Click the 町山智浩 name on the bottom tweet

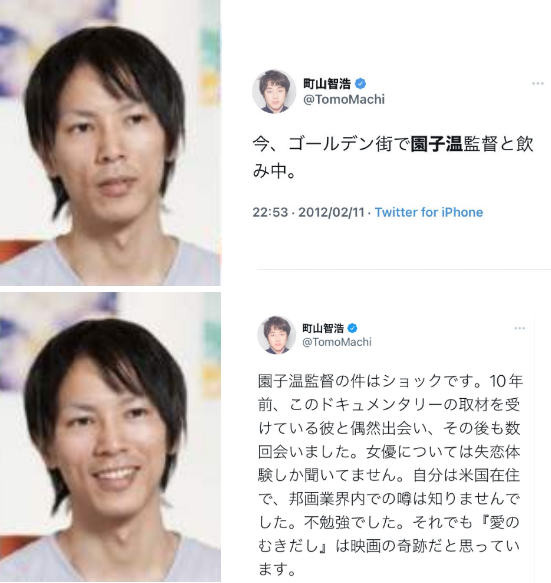(323, 328)
